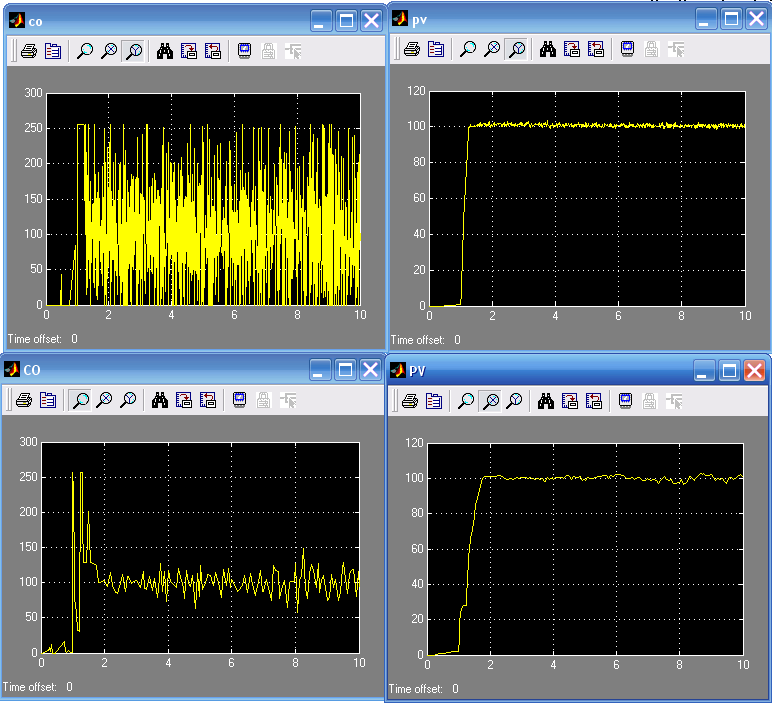Click the top-right pv window title bar
Viewport: 772px width, 707px height.
click(x=550, y=19)
